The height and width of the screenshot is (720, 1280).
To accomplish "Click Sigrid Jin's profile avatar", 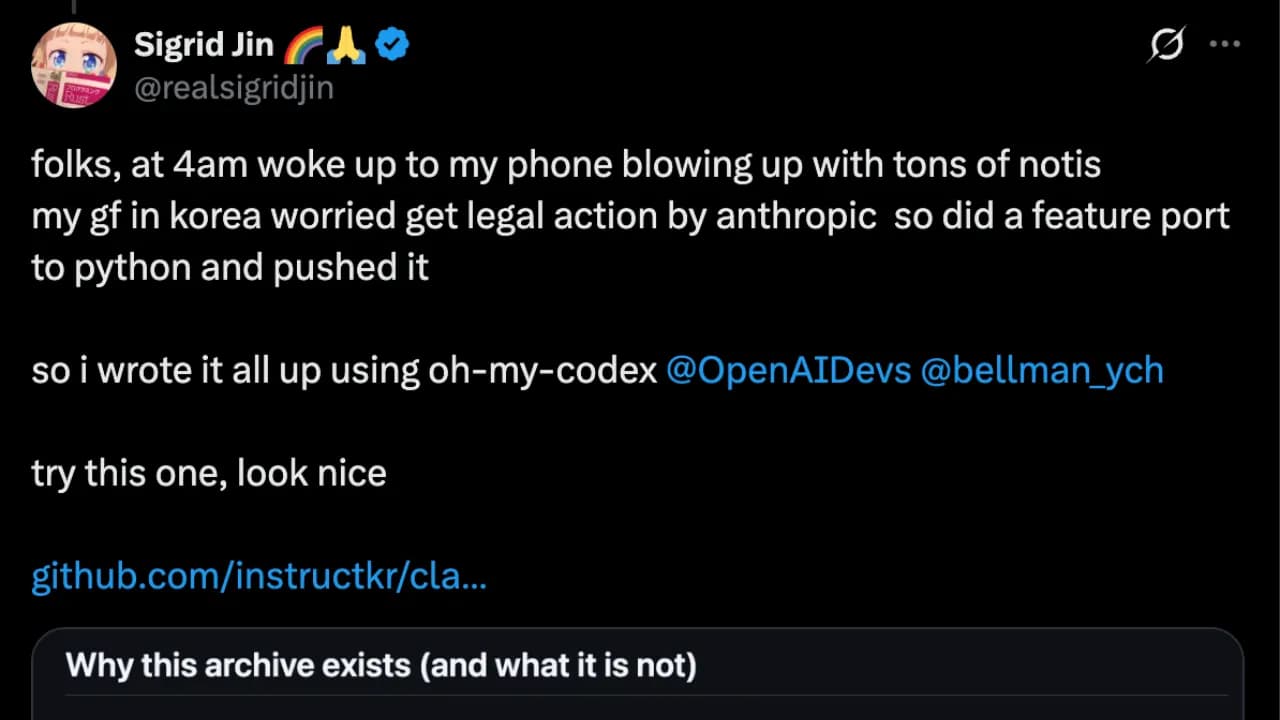I will (x=74, y=64).
